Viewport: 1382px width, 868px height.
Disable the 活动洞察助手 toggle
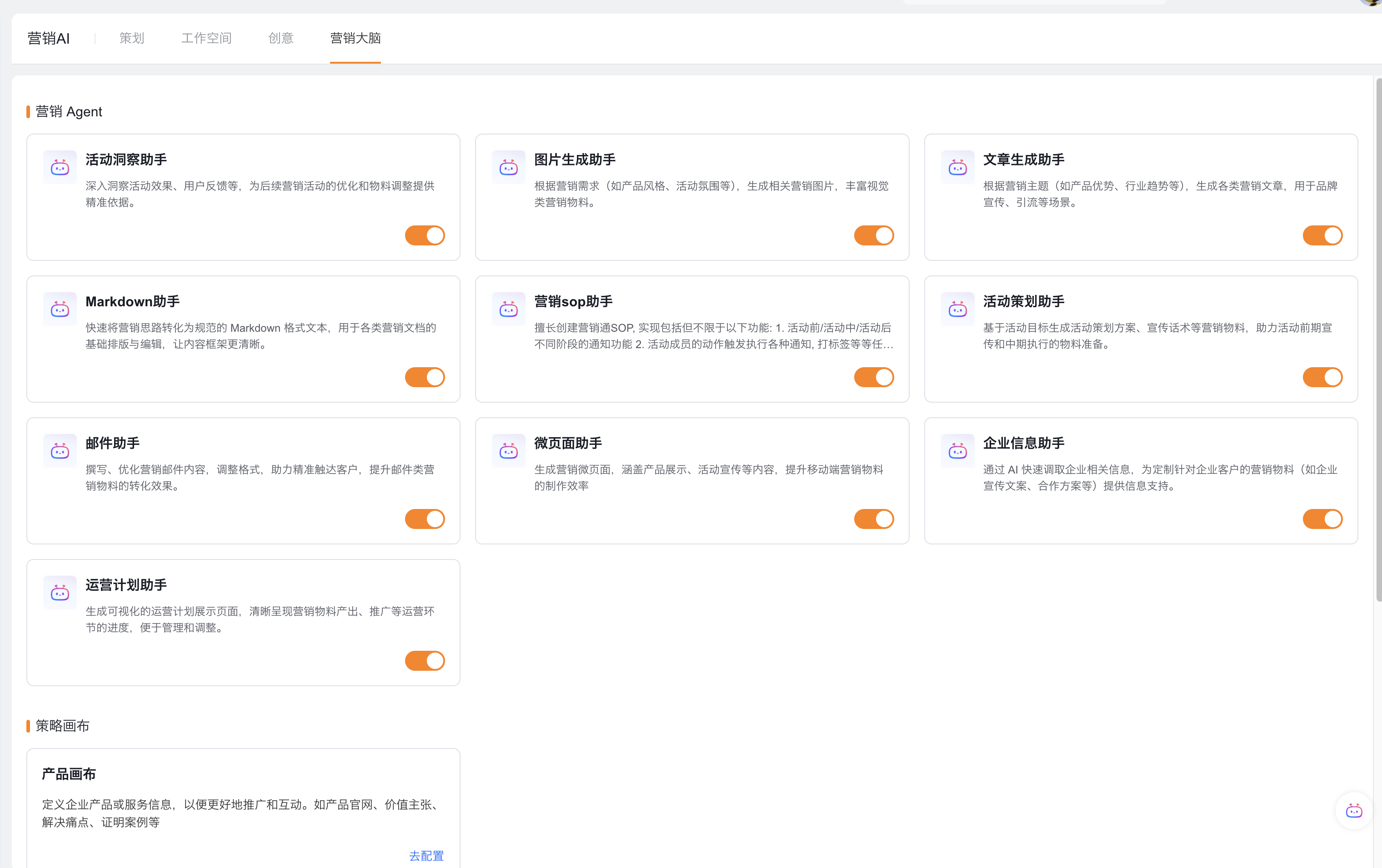point(425,235)
